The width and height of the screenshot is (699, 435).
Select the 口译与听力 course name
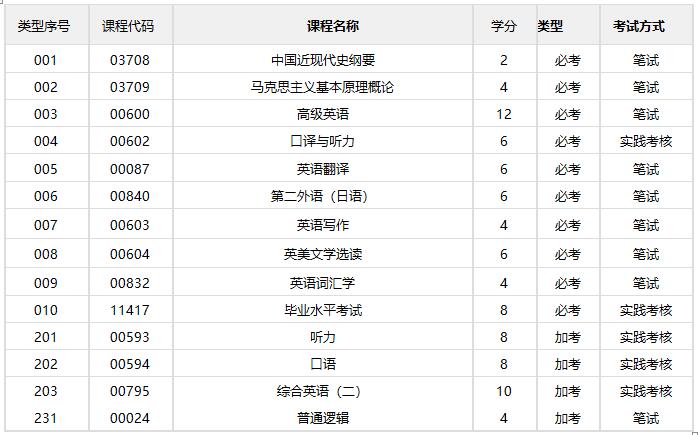pos(322,141)
